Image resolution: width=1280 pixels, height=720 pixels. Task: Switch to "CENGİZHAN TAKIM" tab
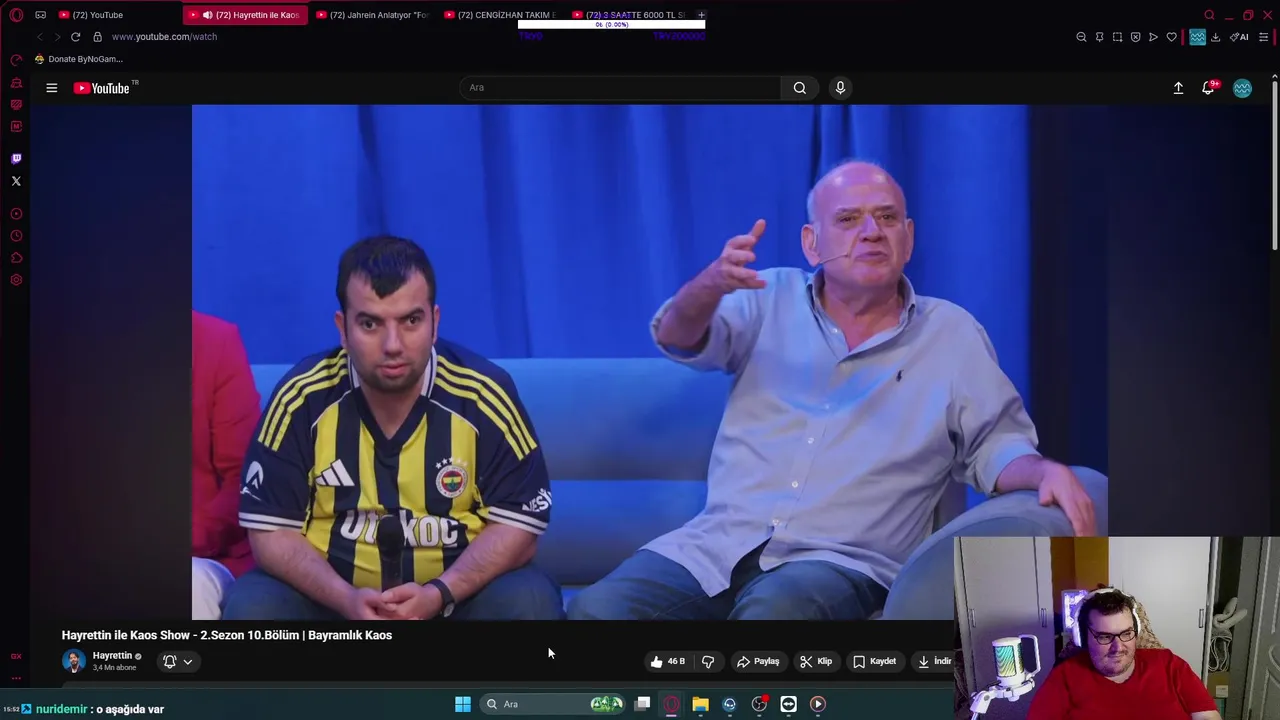[x=500, y=15]
